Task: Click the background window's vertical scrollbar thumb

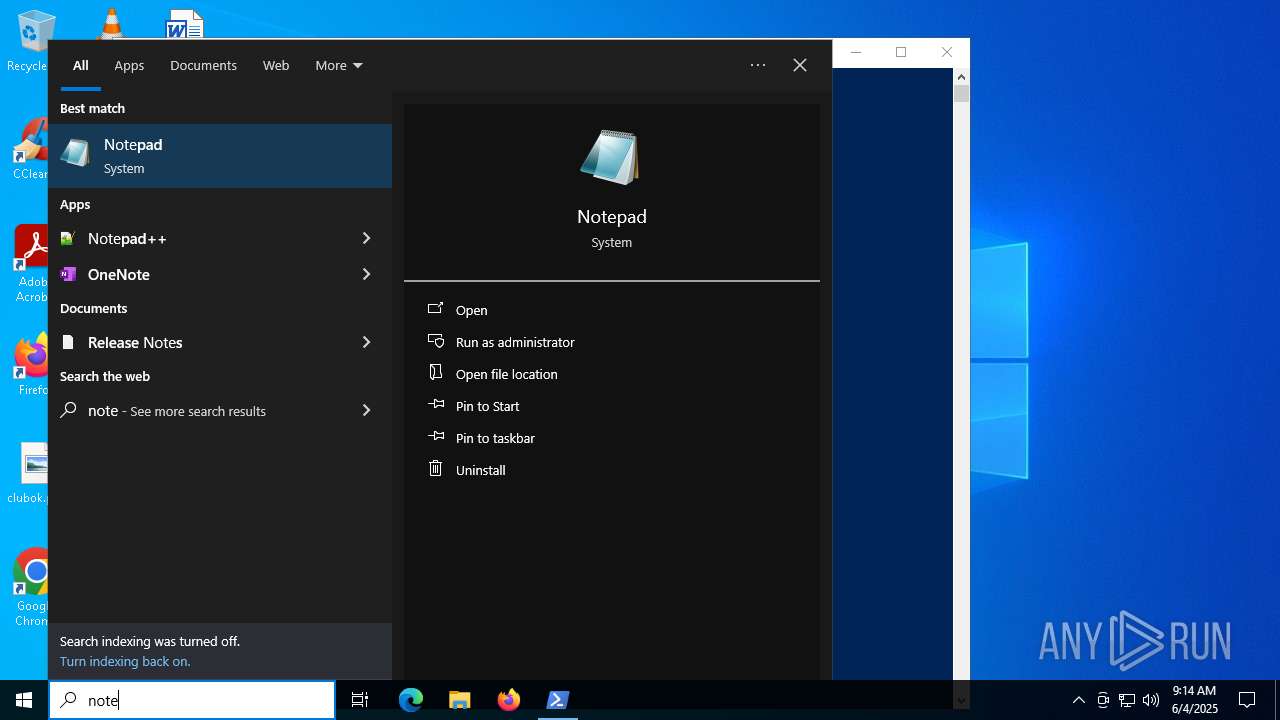Action: point(961,94)
